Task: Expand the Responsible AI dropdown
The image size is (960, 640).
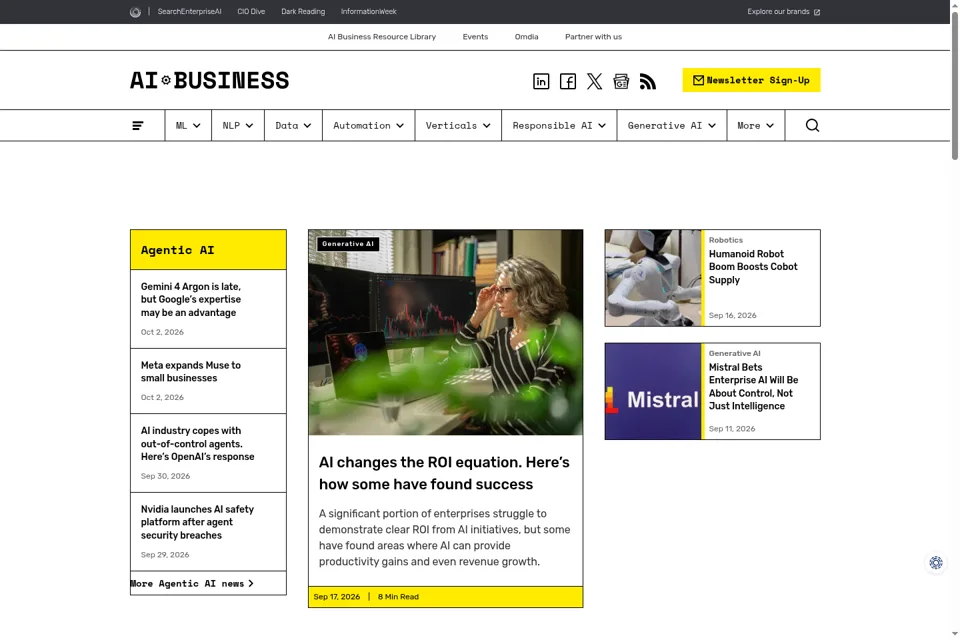Action: [559, 126]
